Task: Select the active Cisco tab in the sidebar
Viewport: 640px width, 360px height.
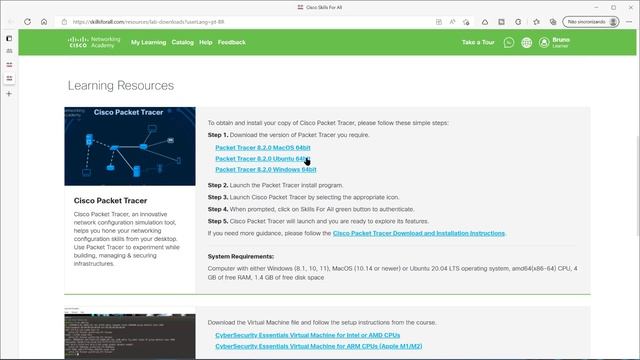Action: pyautogui.click(x=9, y=78)
